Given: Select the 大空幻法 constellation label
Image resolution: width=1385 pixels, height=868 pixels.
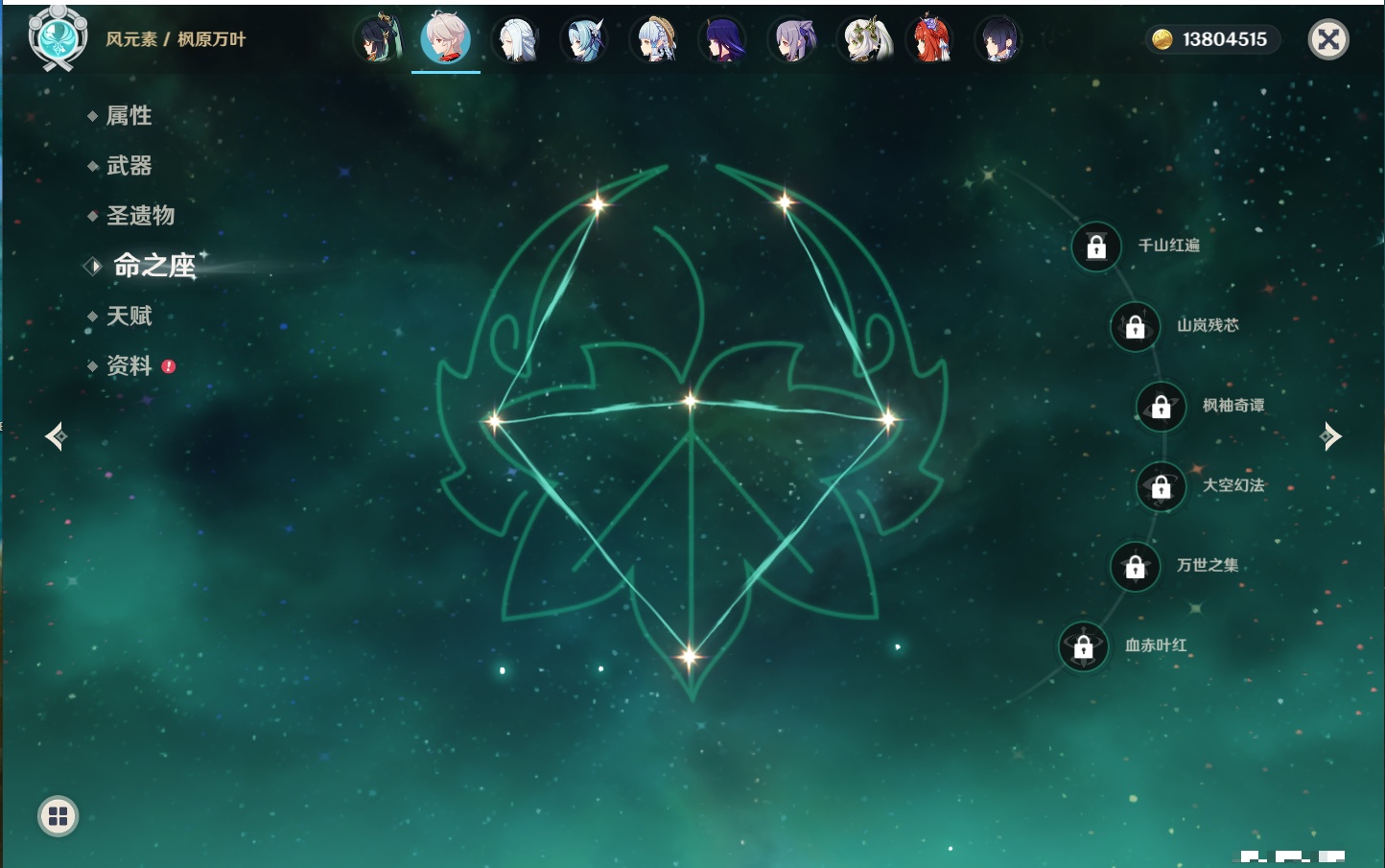Looking at the screenshot, I should tap(1233, 485).
